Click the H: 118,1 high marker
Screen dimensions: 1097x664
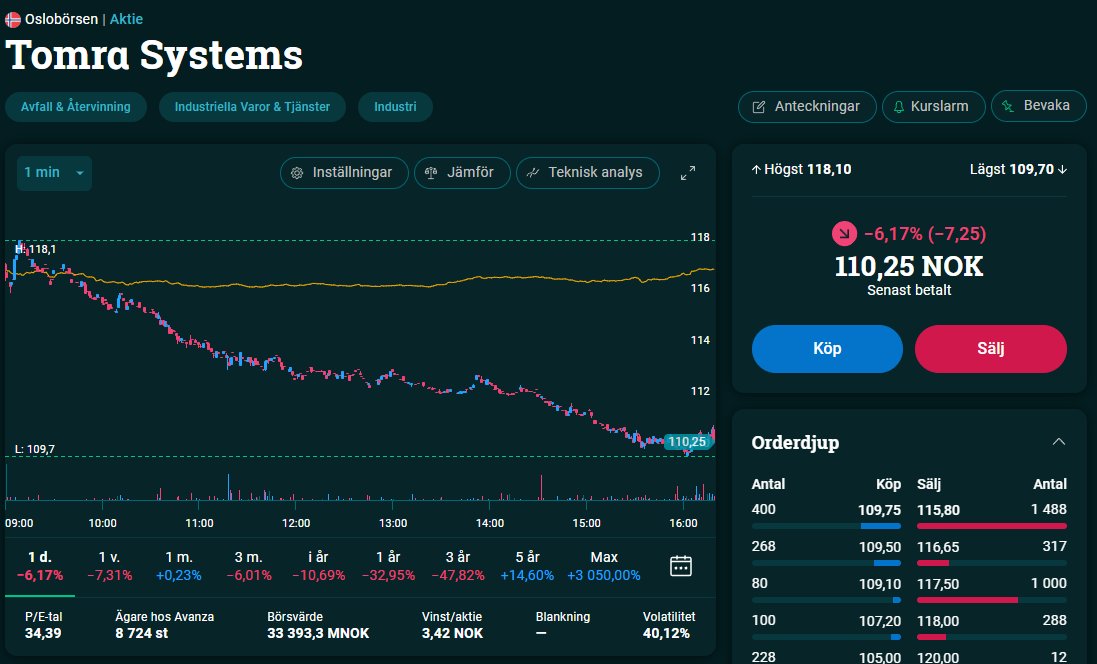point(36,249)
